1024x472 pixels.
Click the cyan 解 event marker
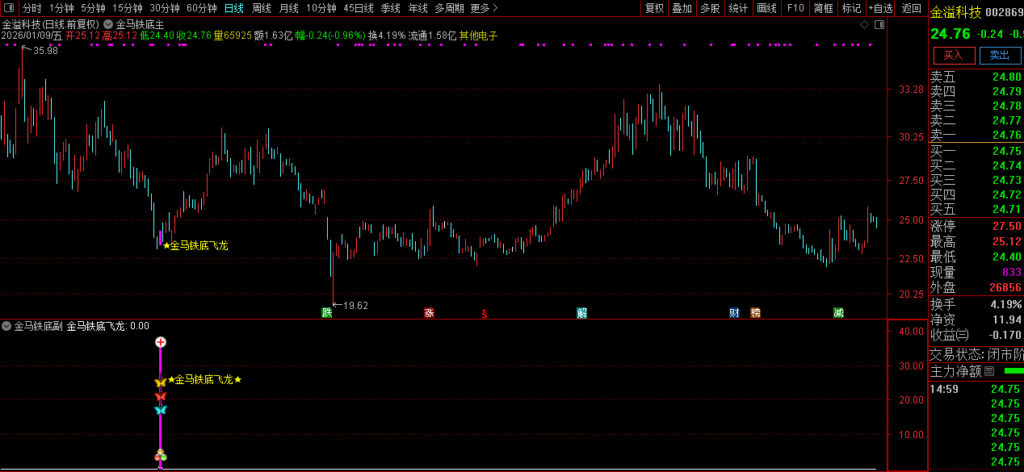click(x=582, y=312)
